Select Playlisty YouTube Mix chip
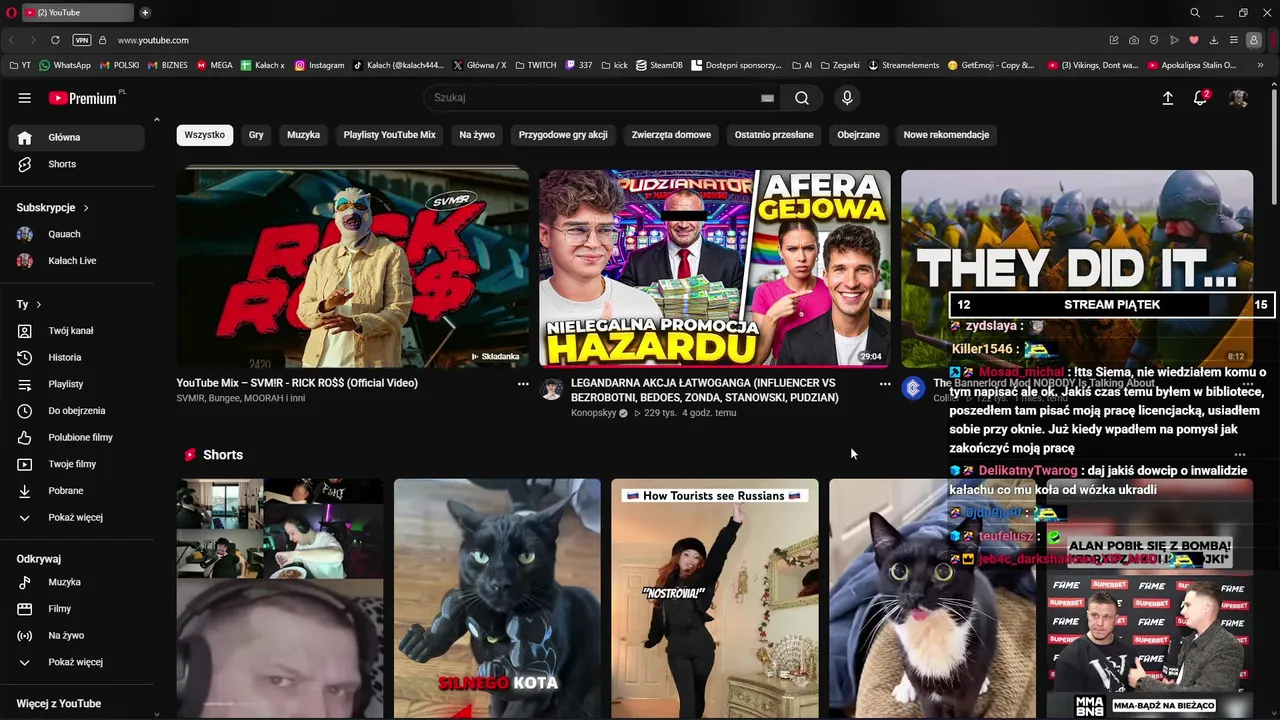The width and height of the screenshot is (1280, 720). tap(390, 135)
